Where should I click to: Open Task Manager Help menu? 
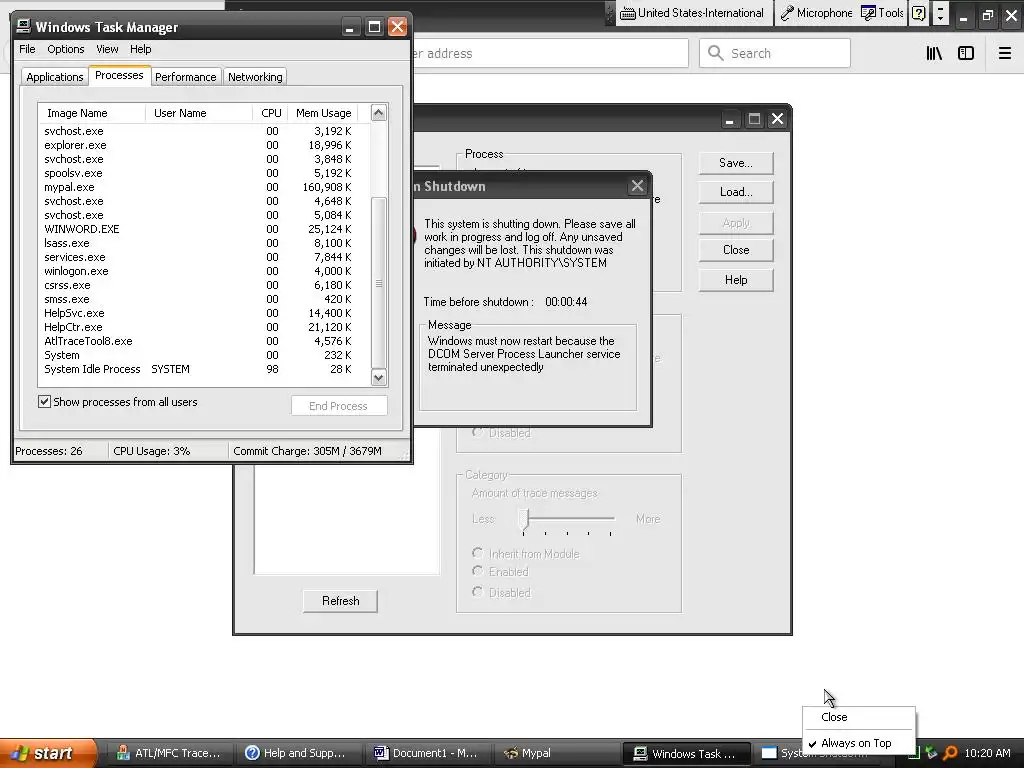140,49
